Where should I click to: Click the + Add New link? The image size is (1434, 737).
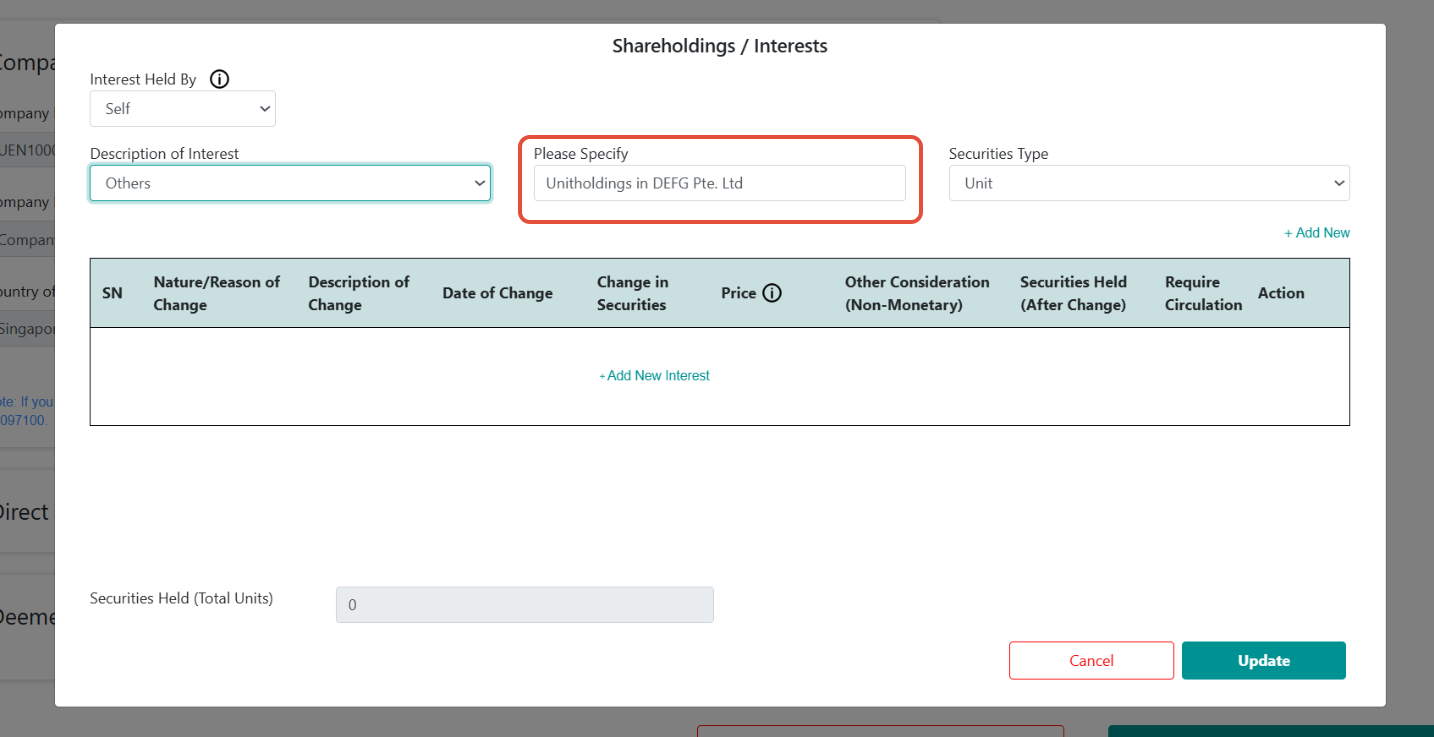(x=1316, y=233)
